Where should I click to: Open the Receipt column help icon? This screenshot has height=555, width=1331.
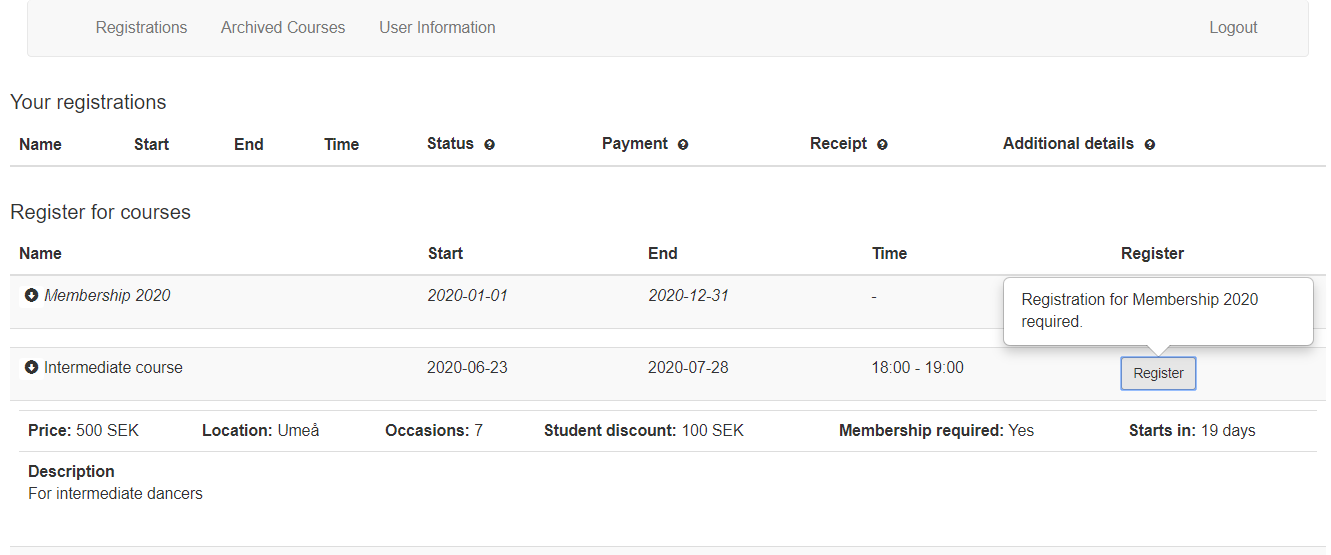[x=882, y=145]
